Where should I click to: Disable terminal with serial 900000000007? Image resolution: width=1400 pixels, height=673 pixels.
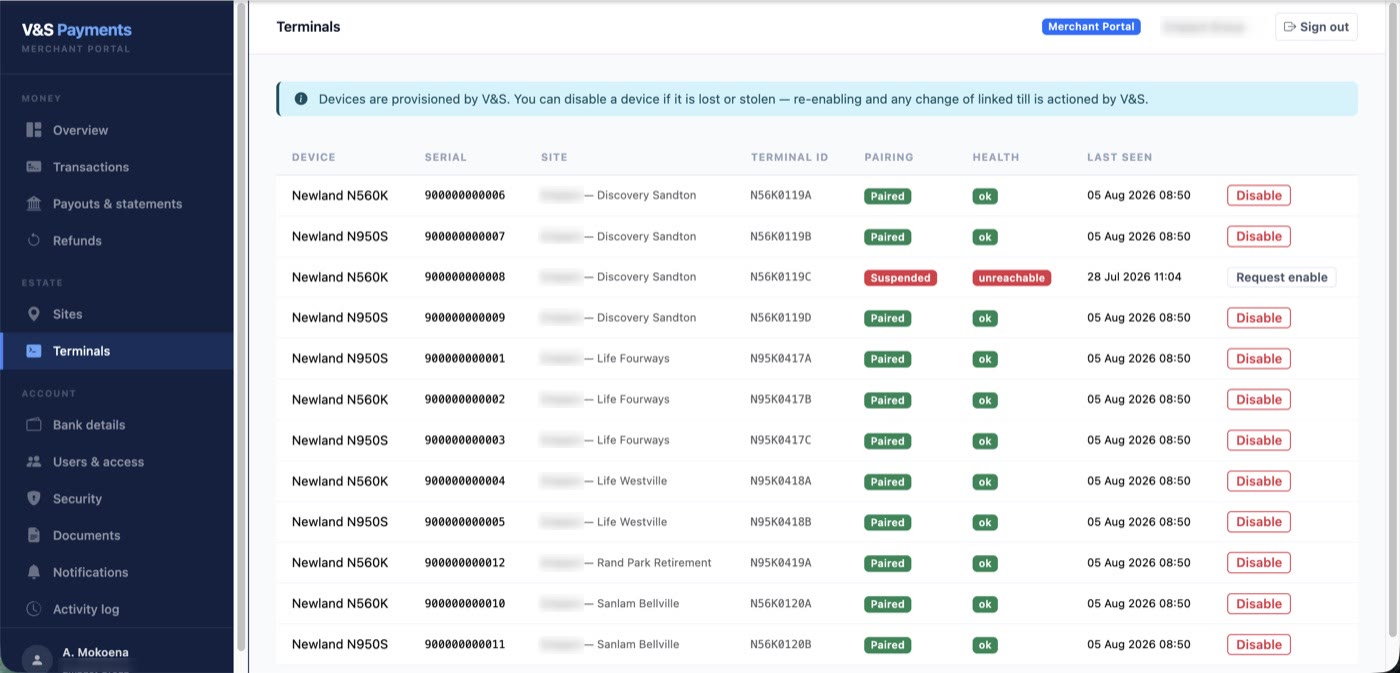point(1258,237)
